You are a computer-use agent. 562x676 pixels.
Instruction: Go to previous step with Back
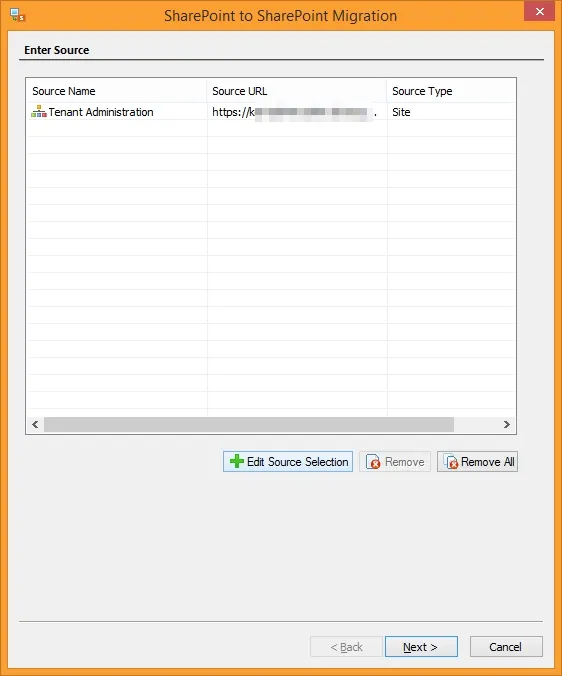pos(346,647)
